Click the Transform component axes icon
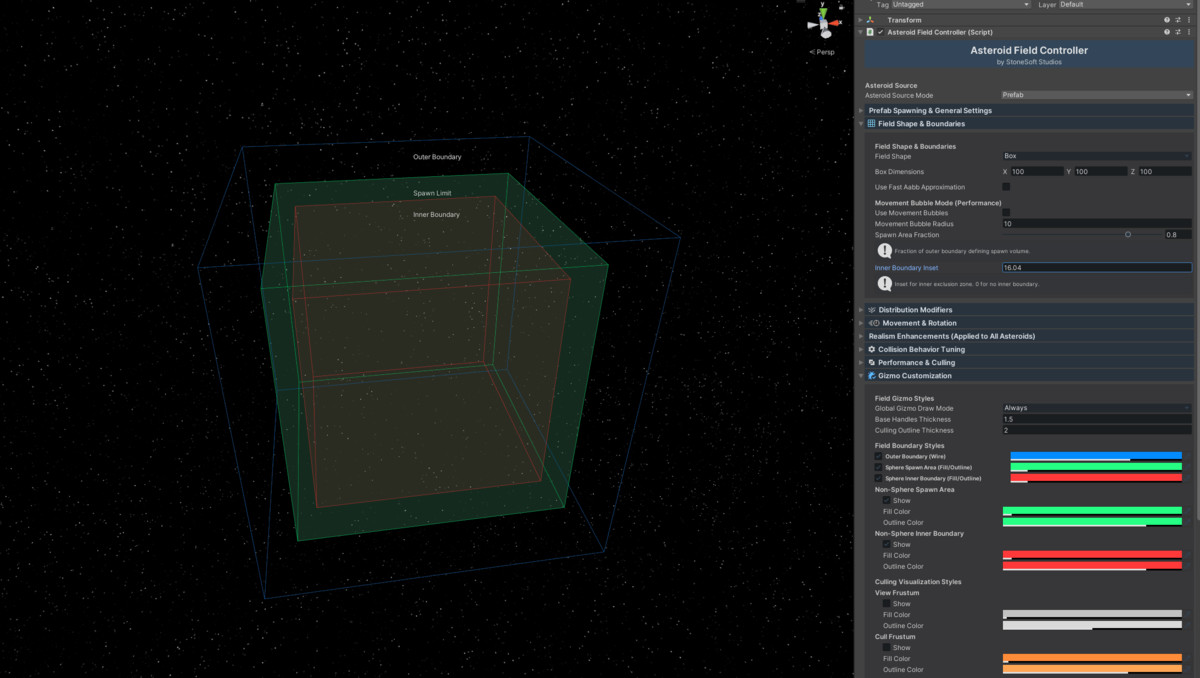This screenshot has height=678, width=1200. [871, 20]
